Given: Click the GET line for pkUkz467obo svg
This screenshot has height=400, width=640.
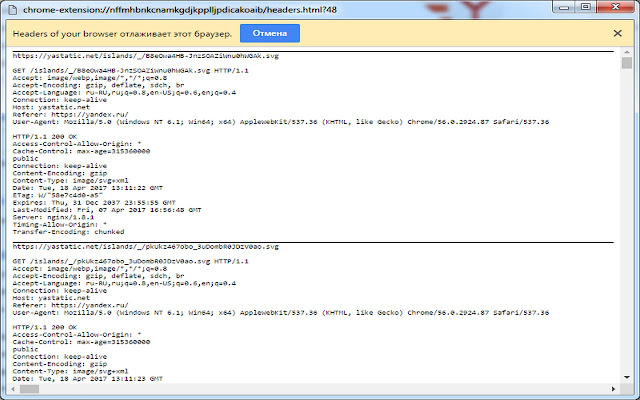Looking at the screenshot, I should click(x=131, y=261).
